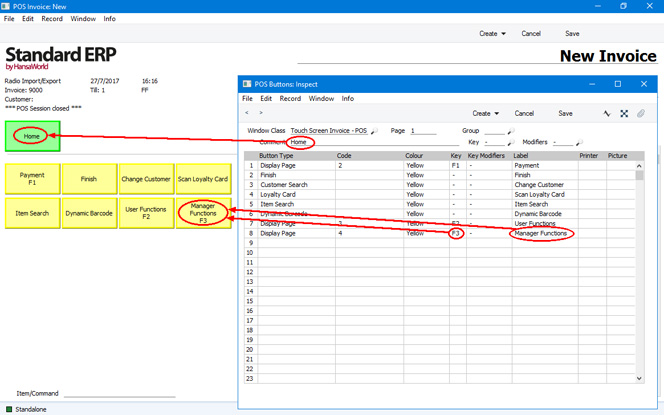Image resolution: width=664 pixels, height=415 pixels.
Task: Select Finish button type in row 2
Action: [296, 175]
